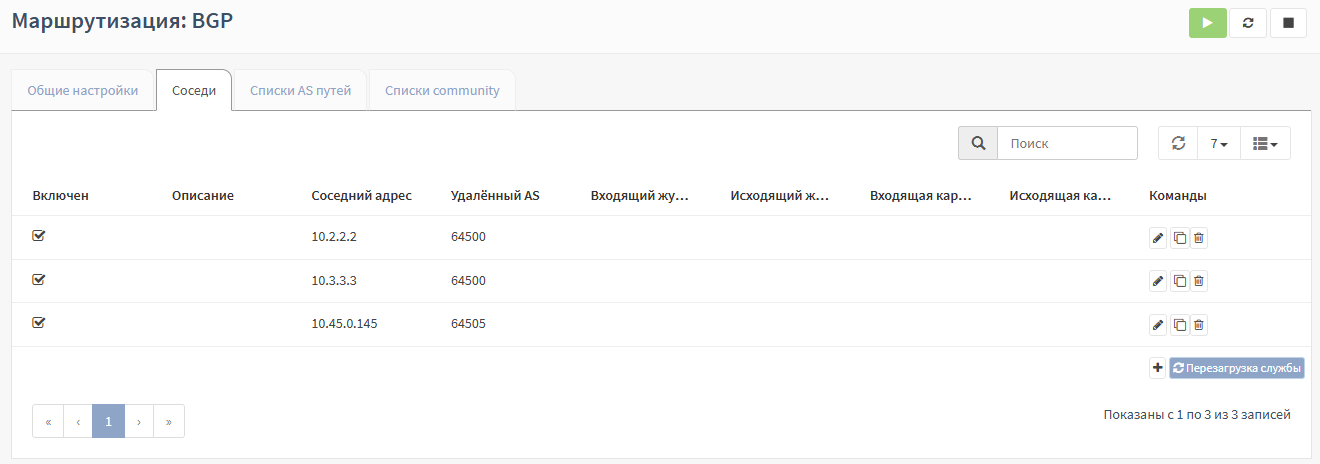Restart the BGP service from the header
This screenshot has width=1320, height=464.
1248,22
